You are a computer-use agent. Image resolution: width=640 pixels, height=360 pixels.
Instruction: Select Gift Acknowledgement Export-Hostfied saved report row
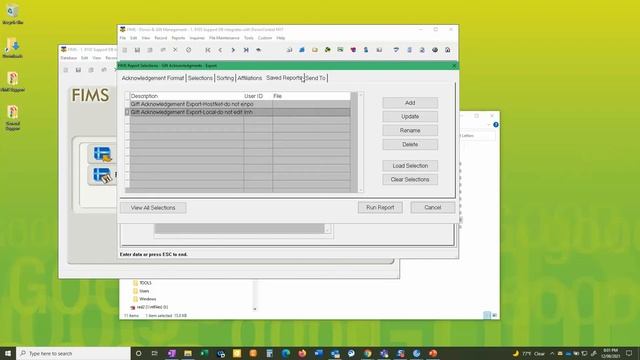(240, 104)
